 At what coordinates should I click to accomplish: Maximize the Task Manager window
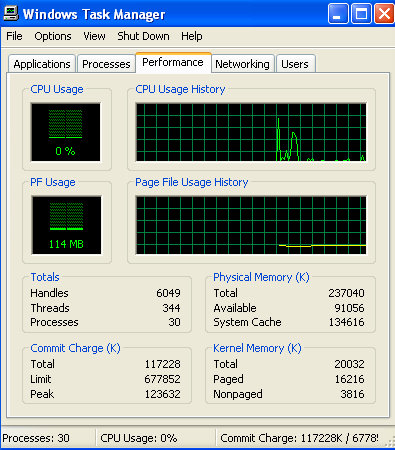[x=361, y=14]
